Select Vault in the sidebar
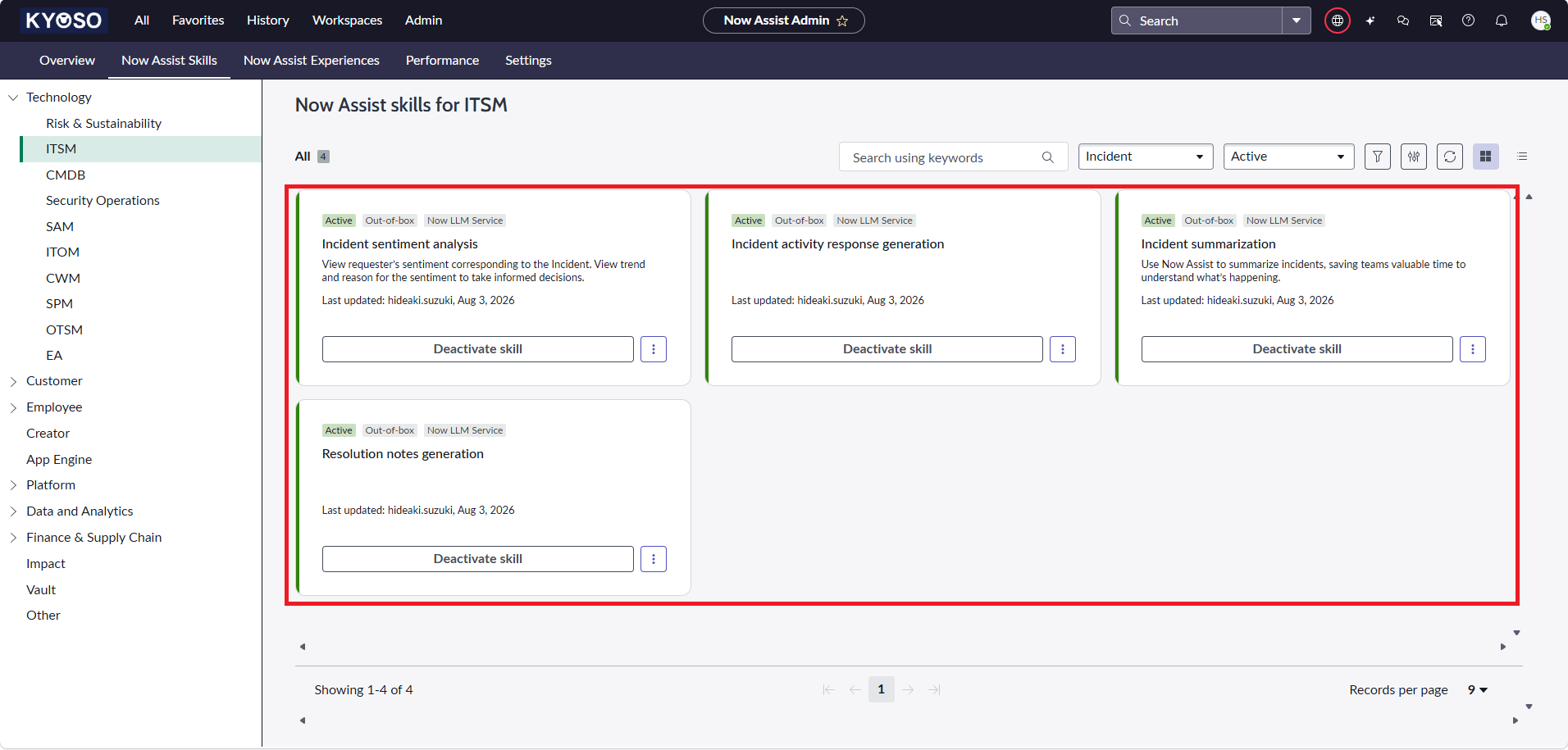The width and height of the screenshot is (1568, 750). pyautogui.click(x=41, y=590)
